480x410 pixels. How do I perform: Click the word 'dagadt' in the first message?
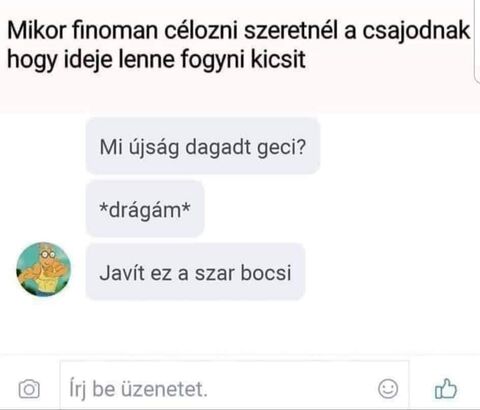218,147
